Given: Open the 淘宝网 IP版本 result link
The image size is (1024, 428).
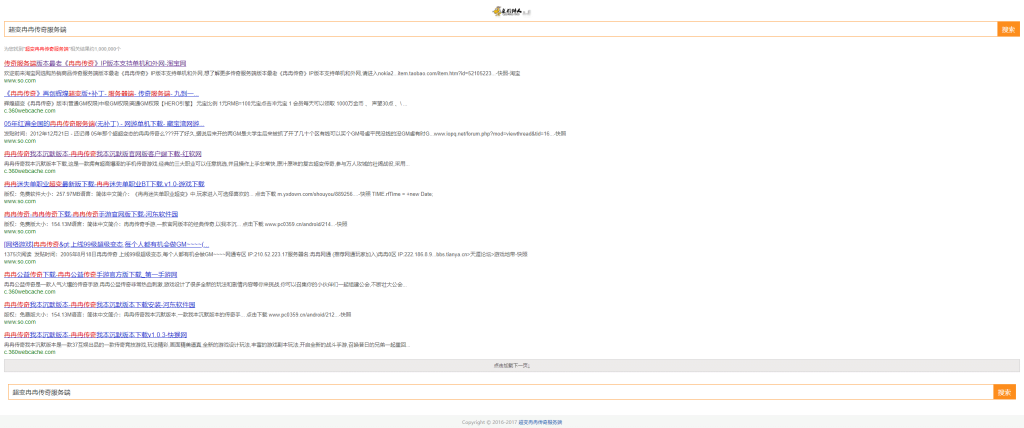Looking at the screenshot, I should pos(95,63).
